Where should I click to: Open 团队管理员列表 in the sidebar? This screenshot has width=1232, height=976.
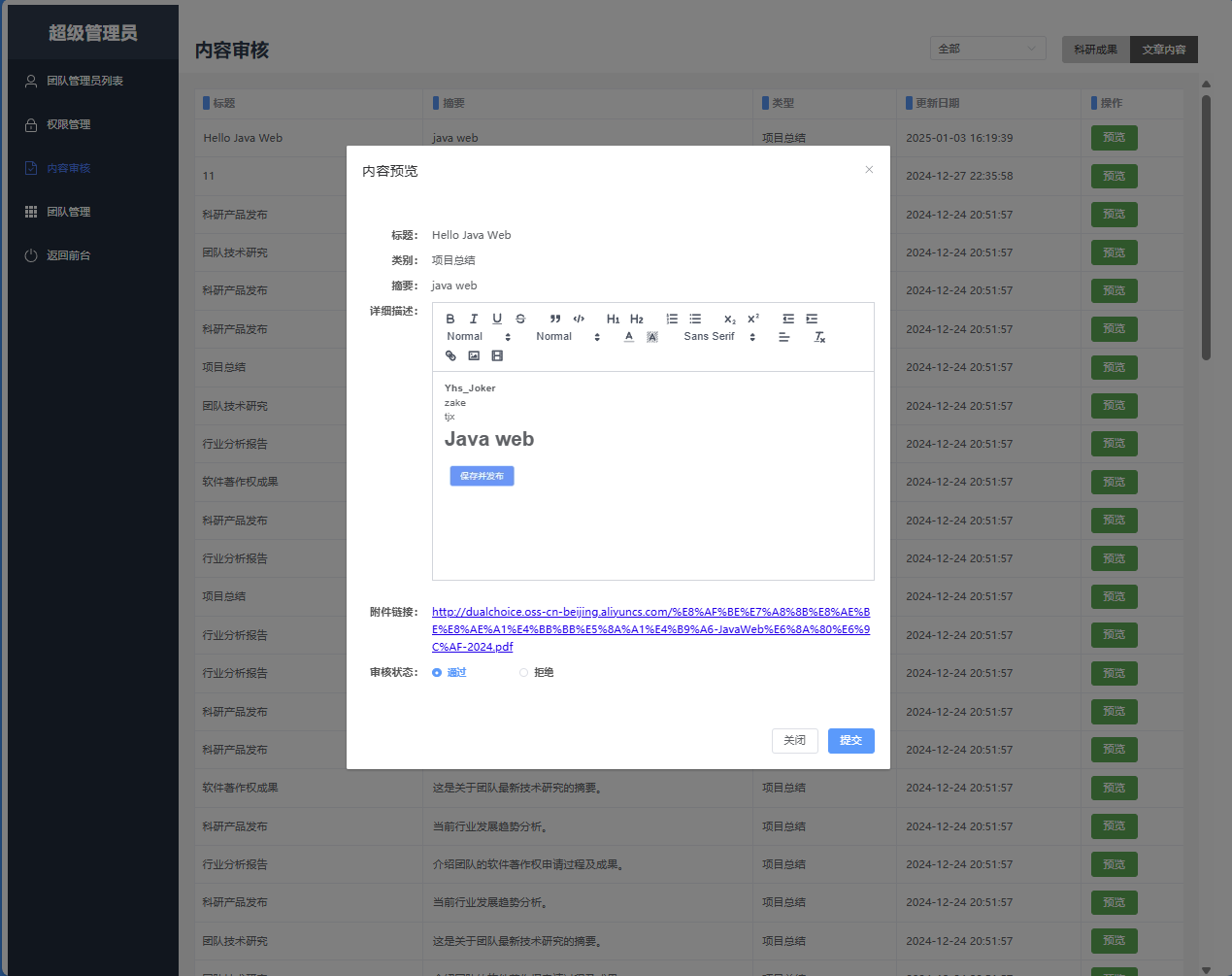[84, 81]
